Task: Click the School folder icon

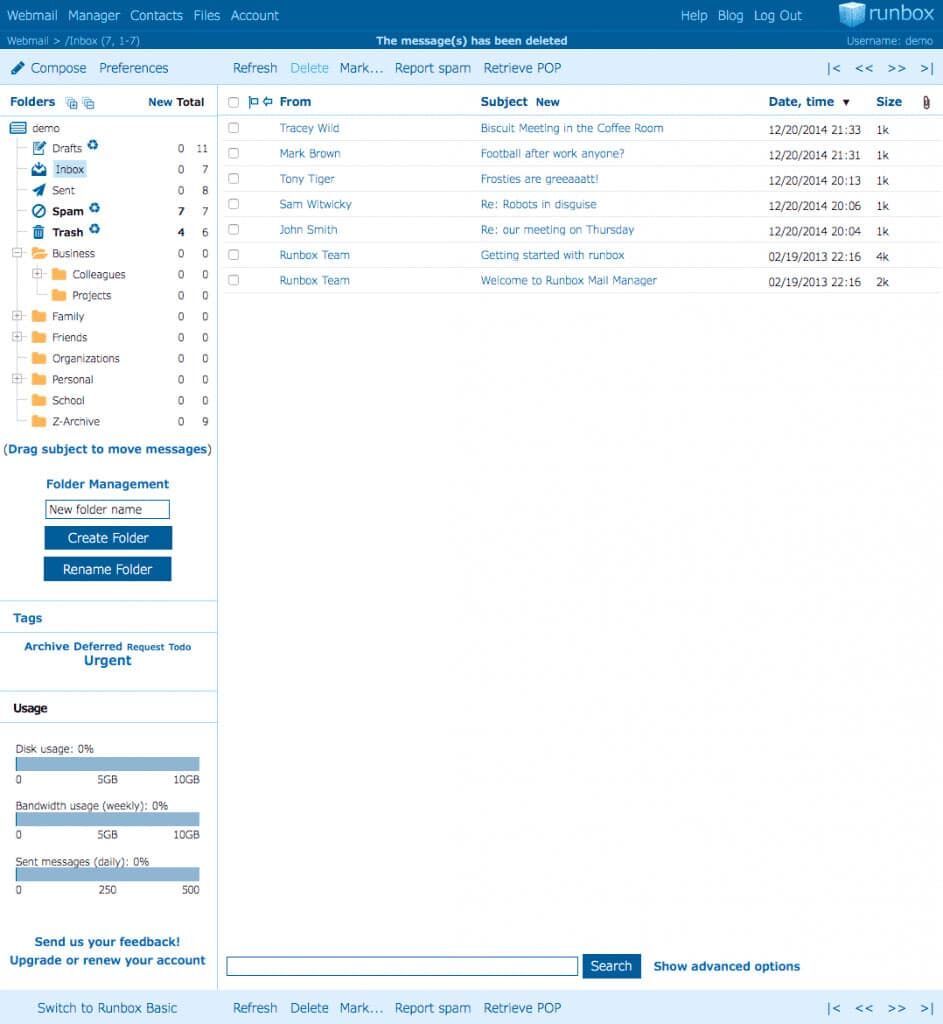Action: 39,400
